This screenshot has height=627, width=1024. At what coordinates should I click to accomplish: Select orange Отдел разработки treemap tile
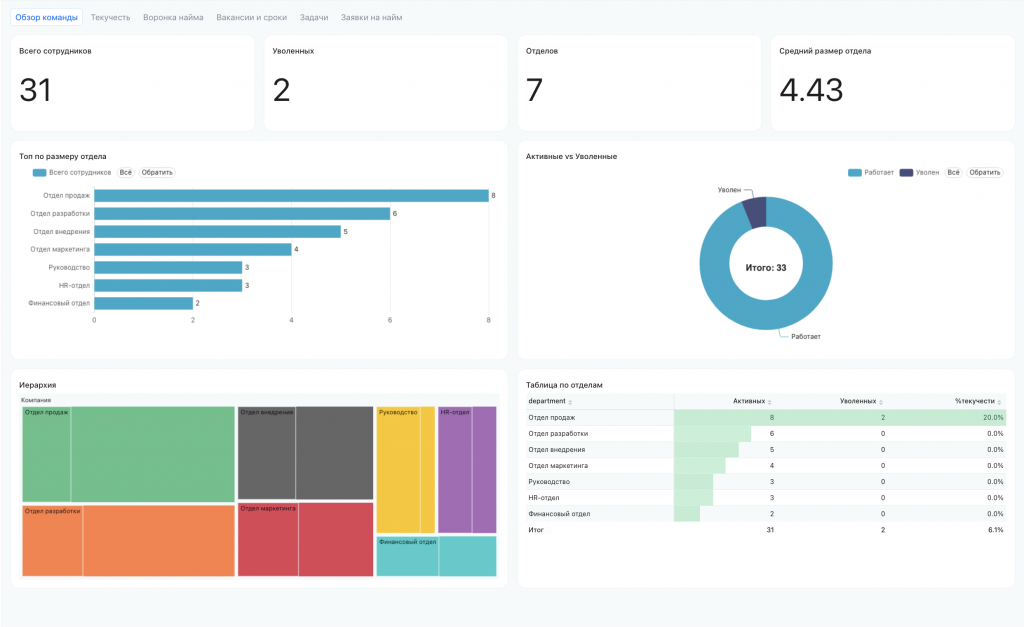click(x=129, y=541)
